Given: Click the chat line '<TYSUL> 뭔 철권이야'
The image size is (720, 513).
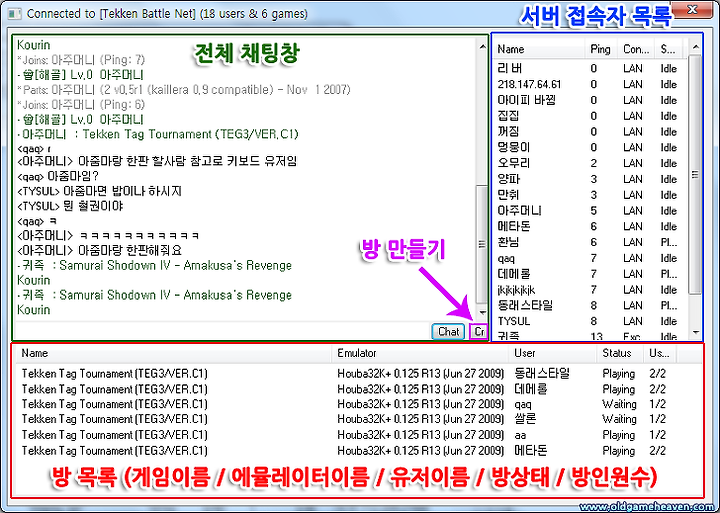Looking at the screenshot, I should [x=70, y=206].
